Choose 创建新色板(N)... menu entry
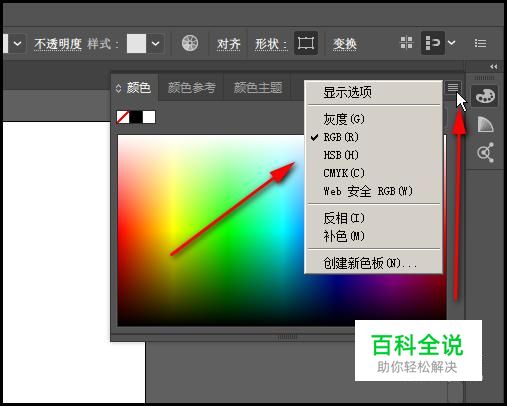 [374, 263]
